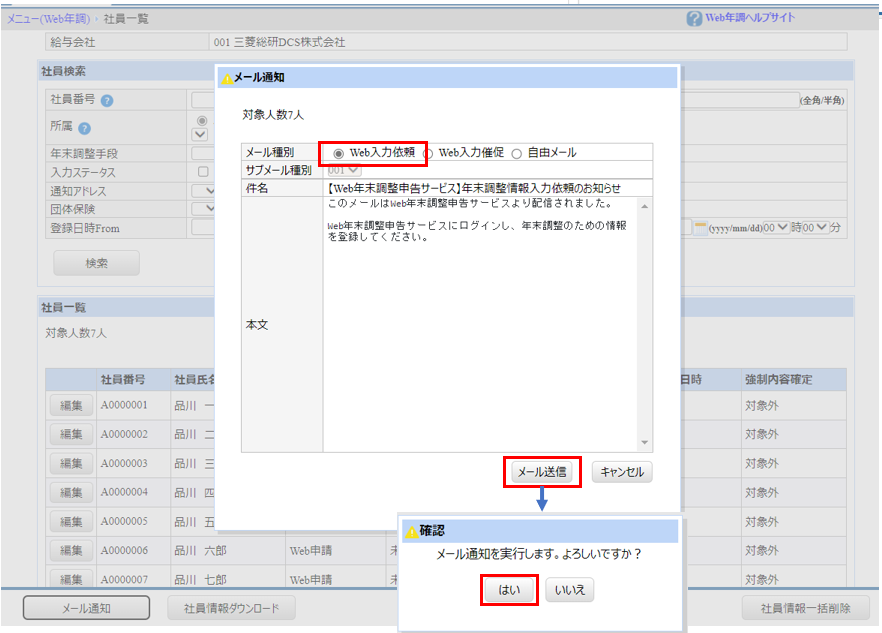This screenshot has height=633, width=882.
Task: Click 社員情報ダウンロード button
Action: [x=231, y=608]
